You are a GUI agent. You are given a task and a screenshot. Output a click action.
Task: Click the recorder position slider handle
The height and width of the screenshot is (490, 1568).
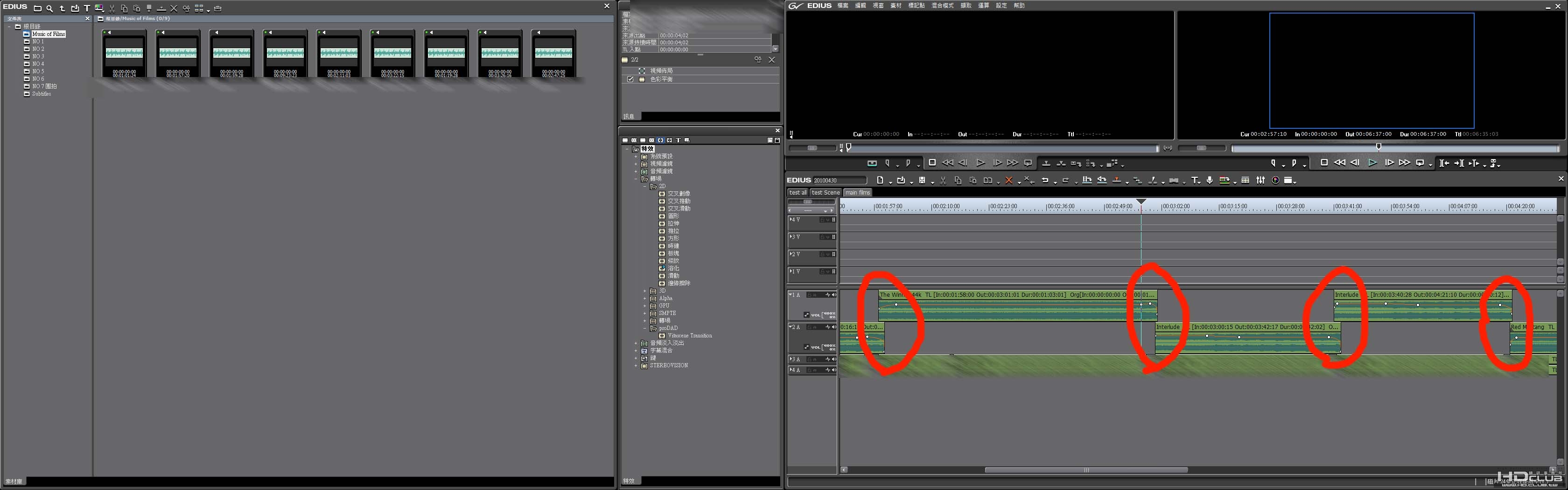[x=1379, y=147]
